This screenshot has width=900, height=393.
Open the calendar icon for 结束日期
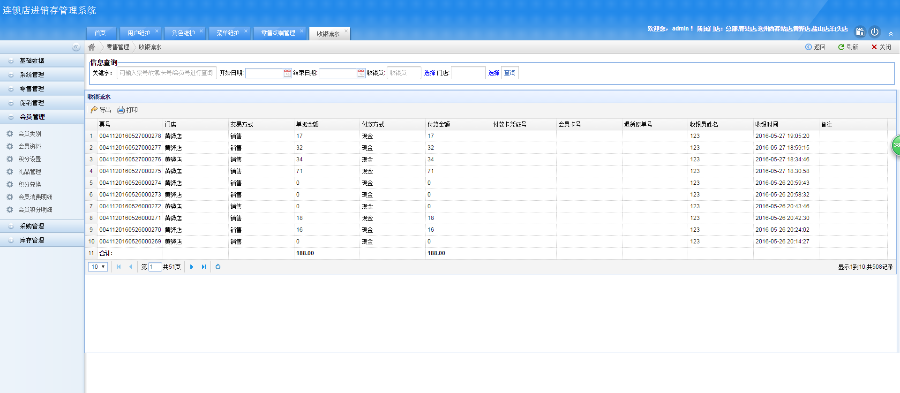pyautogui.click(x=361, y=73)
